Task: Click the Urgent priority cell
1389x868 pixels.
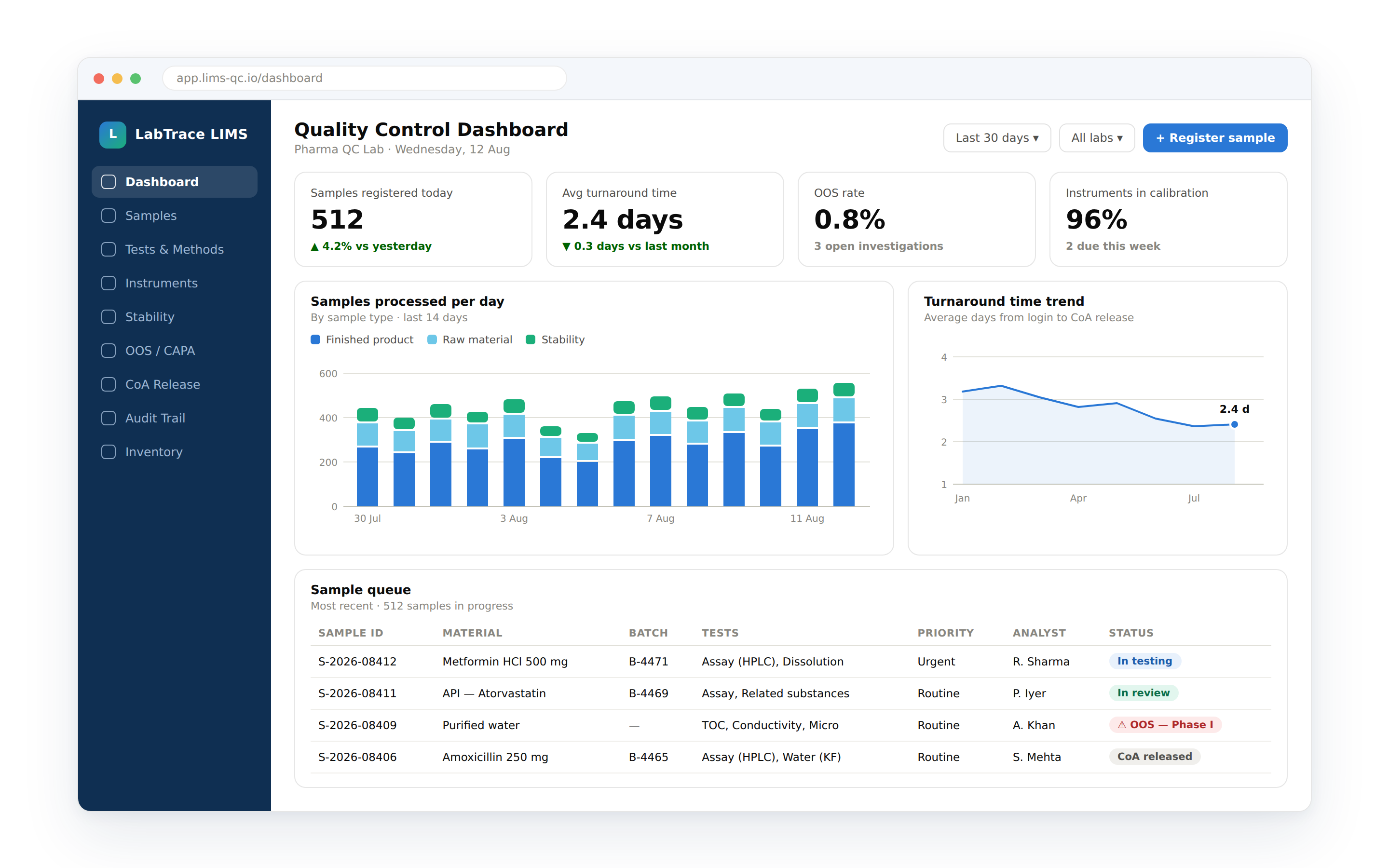Action: (936, 661)
